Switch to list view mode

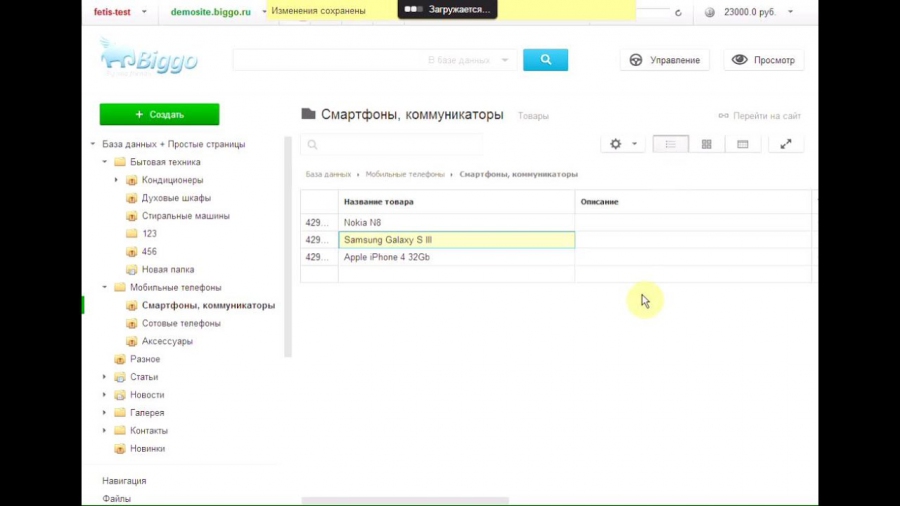click(x=670, y=144)
